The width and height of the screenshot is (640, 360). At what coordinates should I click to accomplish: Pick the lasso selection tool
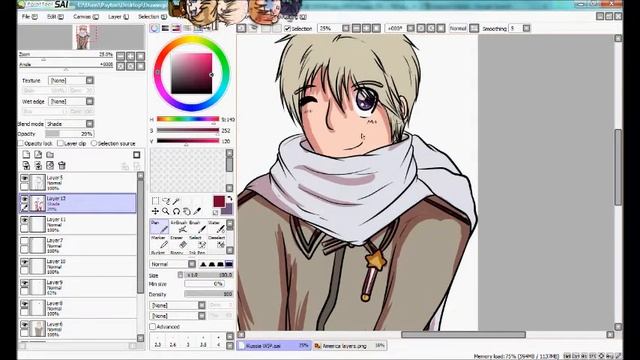point(166,201)
